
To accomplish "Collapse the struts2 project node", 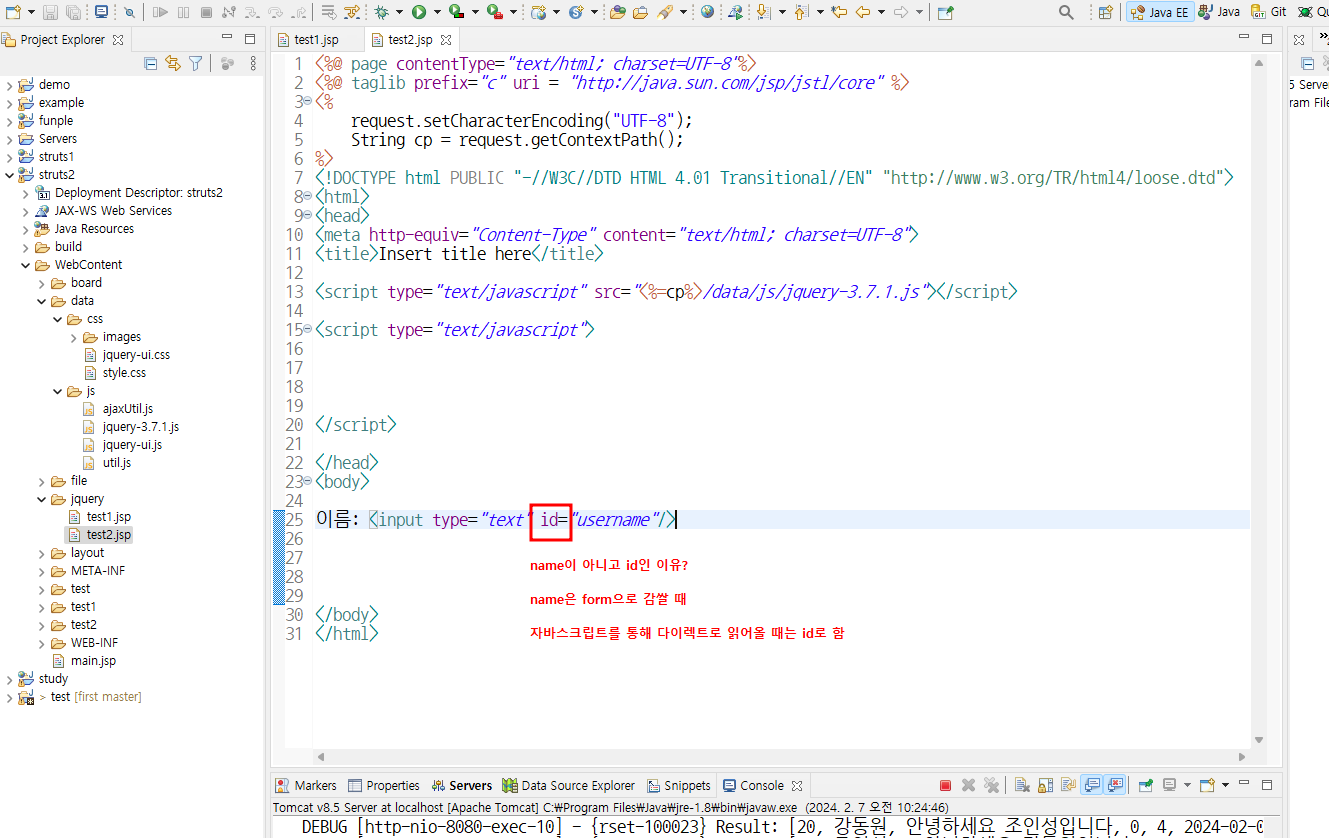I will [x=10, y=175].
